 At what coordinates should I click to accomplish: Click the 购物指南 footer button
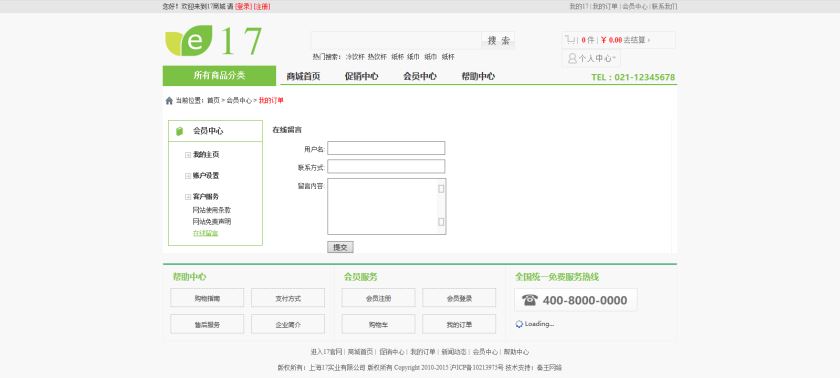207,298
